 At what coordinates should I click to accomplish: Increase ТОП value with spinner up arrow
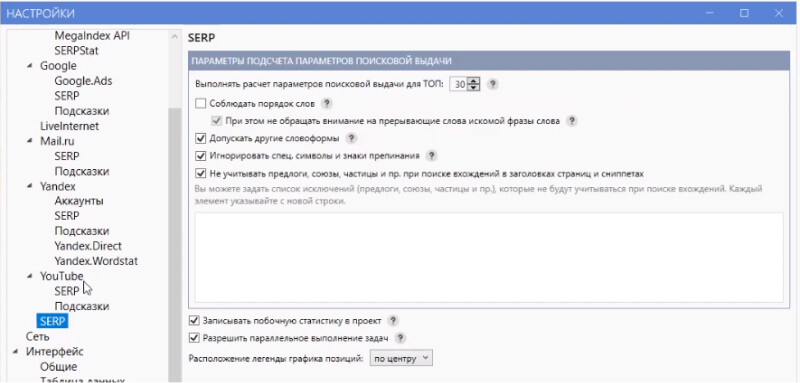[474, 82]
